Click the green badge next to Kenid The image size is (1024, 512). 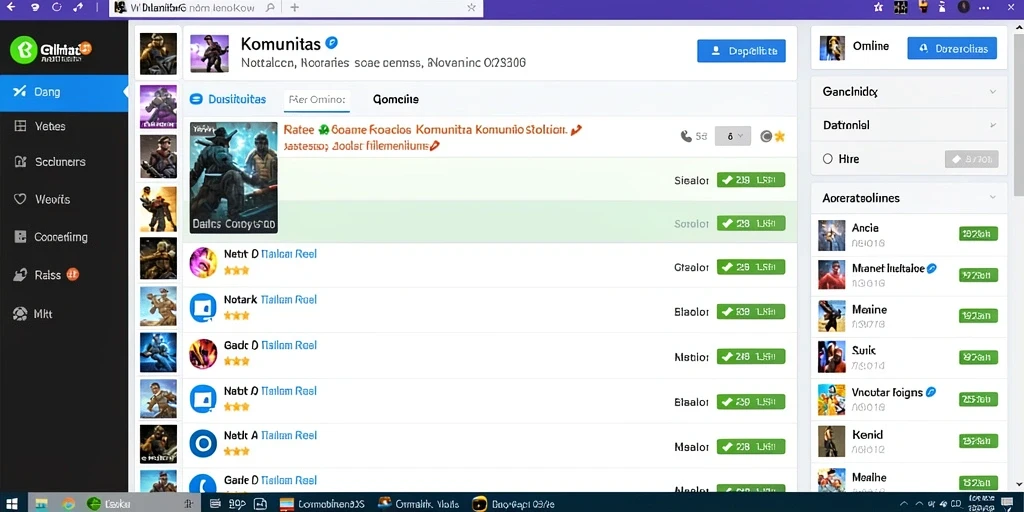(978, 441)
